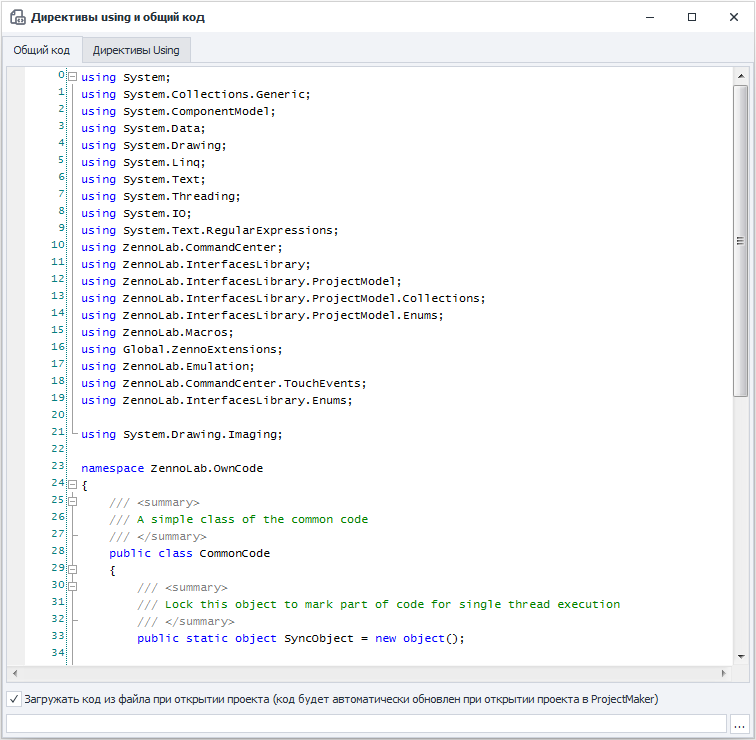This screenshot has height=740, width=756.
Task: Switch to the Общий код tab
Action: pyautogui.click(x=42, y=50)
